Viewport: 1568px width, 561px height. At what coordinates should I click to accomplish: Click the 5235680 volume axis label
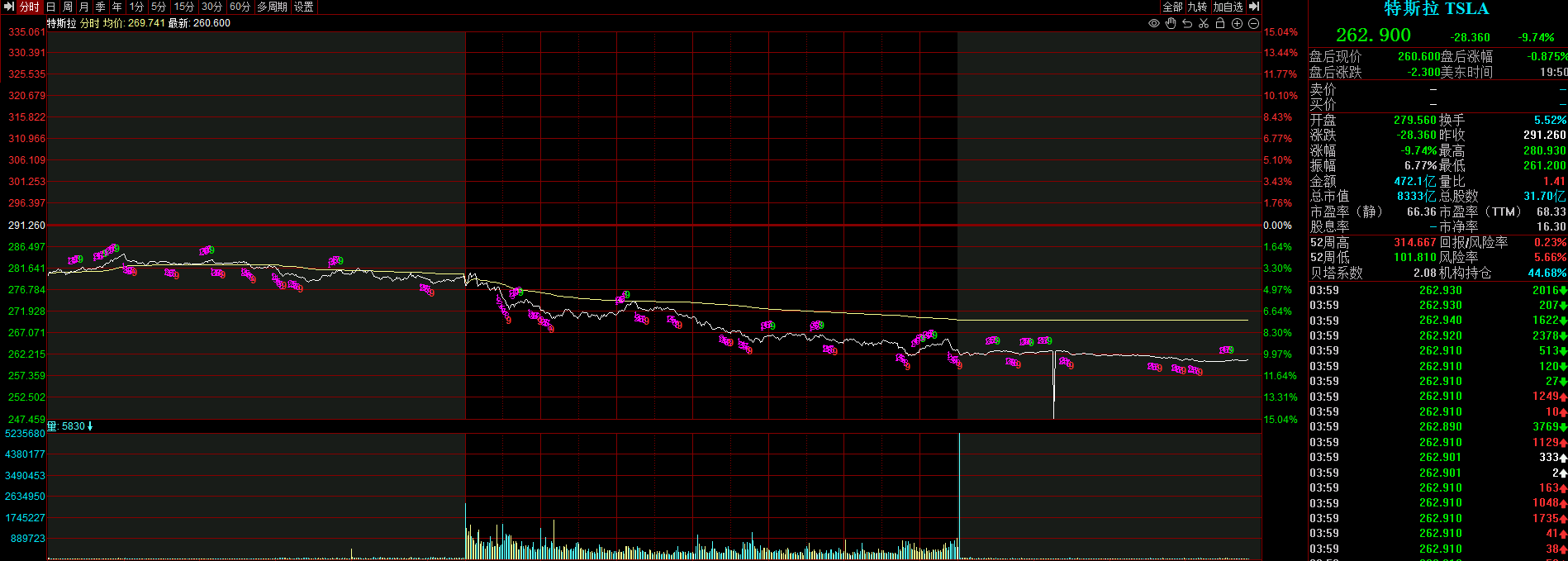[x=25, y=434]
